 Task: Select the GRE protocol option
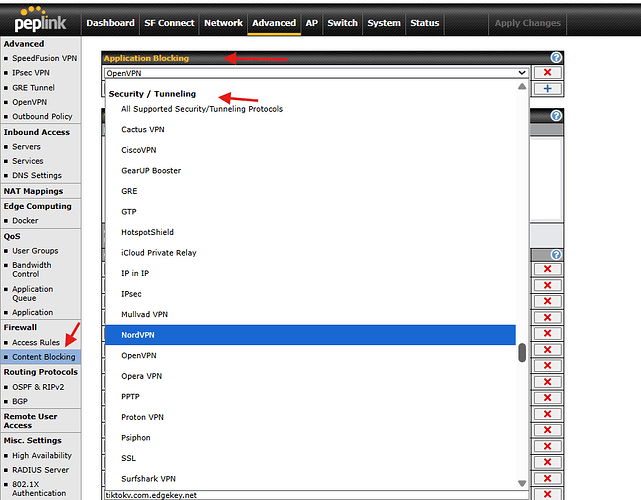click(x=310, y=191)
